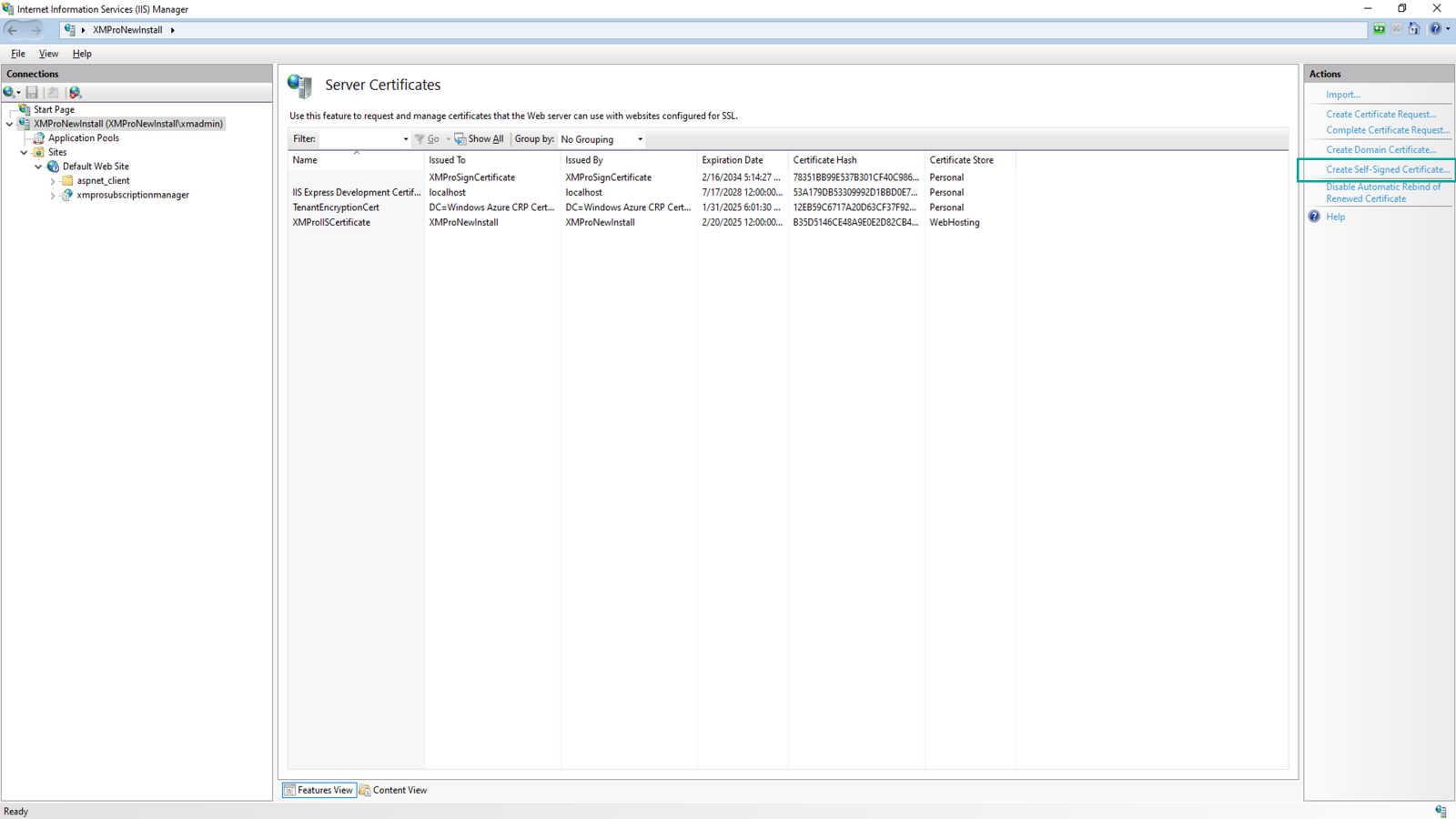Open the Filter dropdown arrow

coord(406,139)
